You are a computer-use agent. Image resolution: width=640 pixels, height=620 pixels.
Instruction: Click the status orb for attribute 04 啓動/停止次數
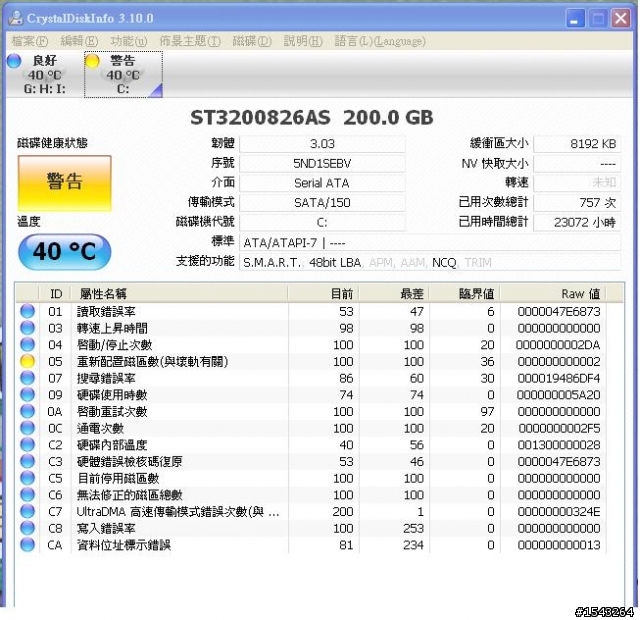coord(27,345)
